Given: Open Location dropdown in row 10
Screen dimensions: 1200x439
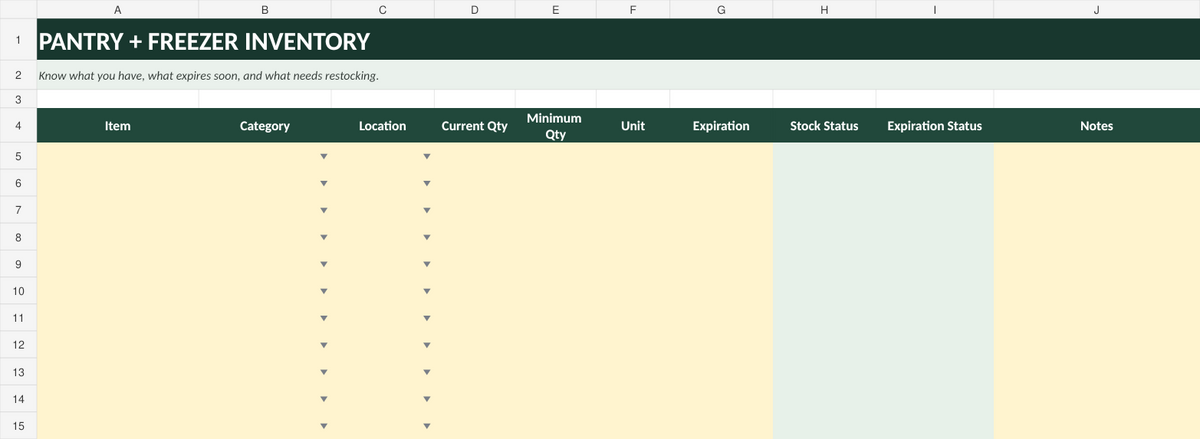Looking at the screenshot, I should [426, 292].
